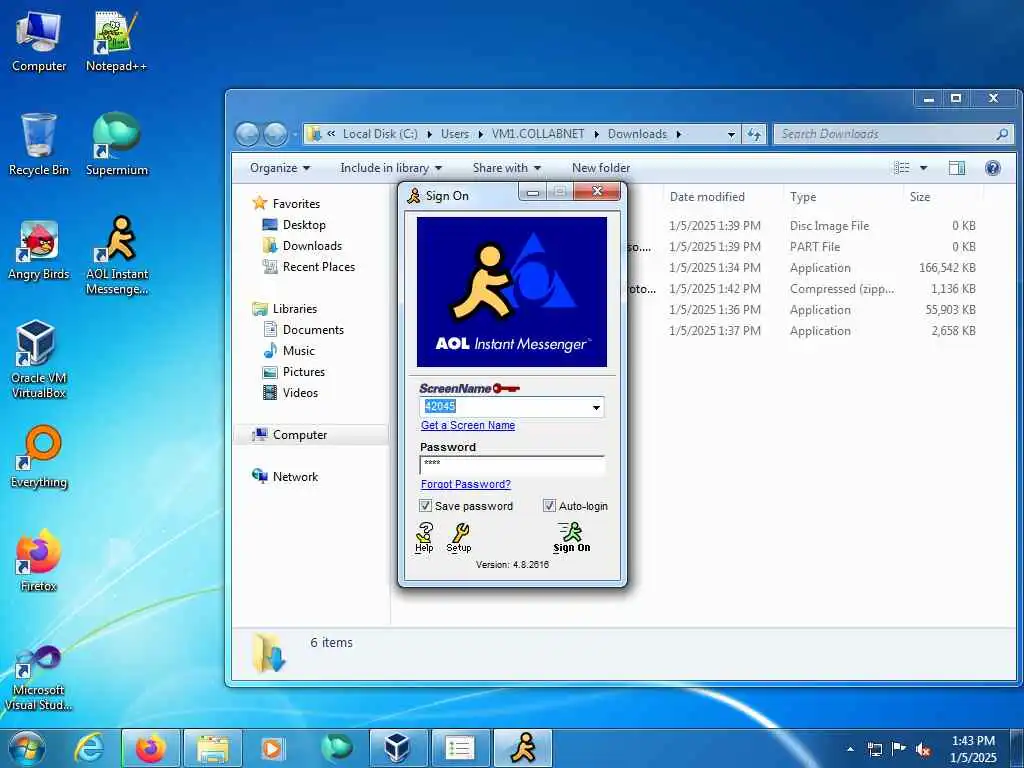Image resolution: width=1024 pixels, height=768 pixels.
Task: Click the Password input field
Action: click(512, 464)
